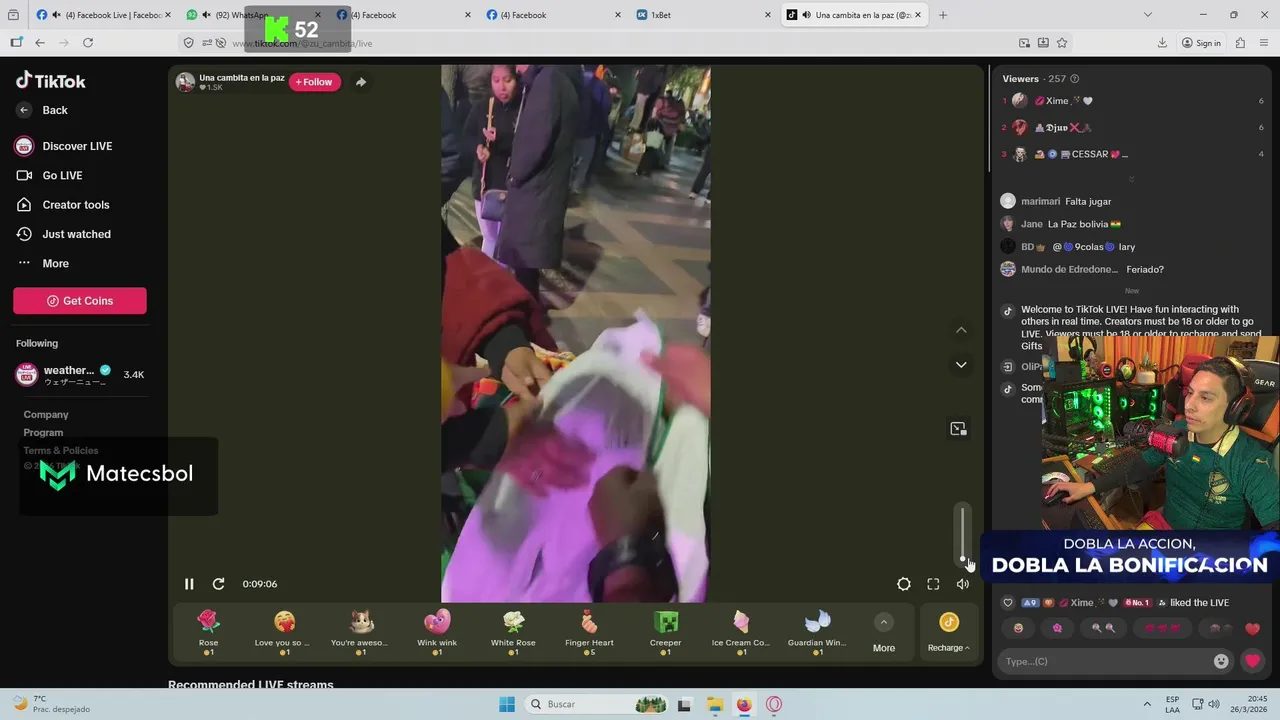
Task: Mute the stream volume speaker icon
Action: coord(962,584)
